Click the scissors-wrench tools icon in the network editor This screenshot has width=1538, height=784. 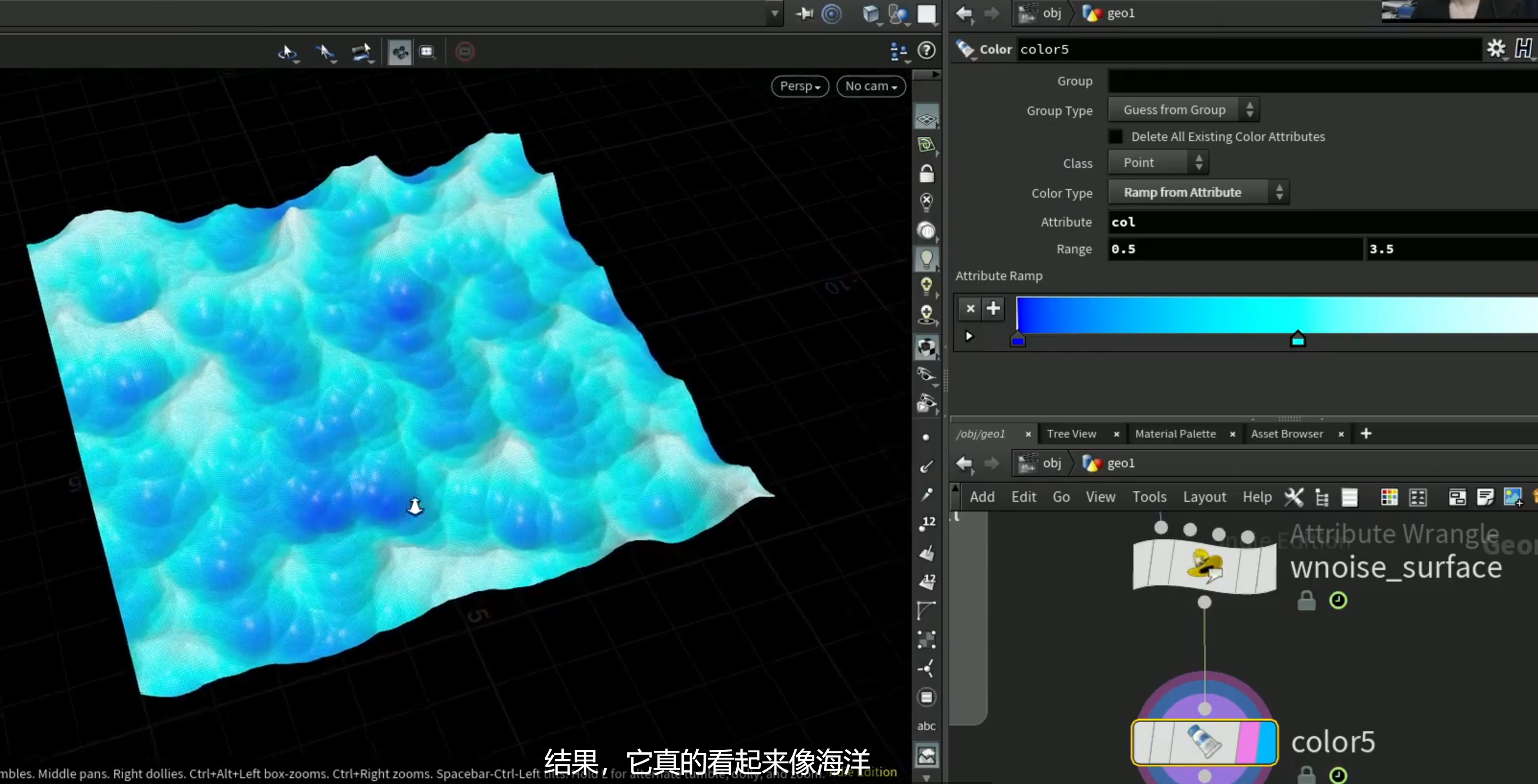[x=1294, y=497]
